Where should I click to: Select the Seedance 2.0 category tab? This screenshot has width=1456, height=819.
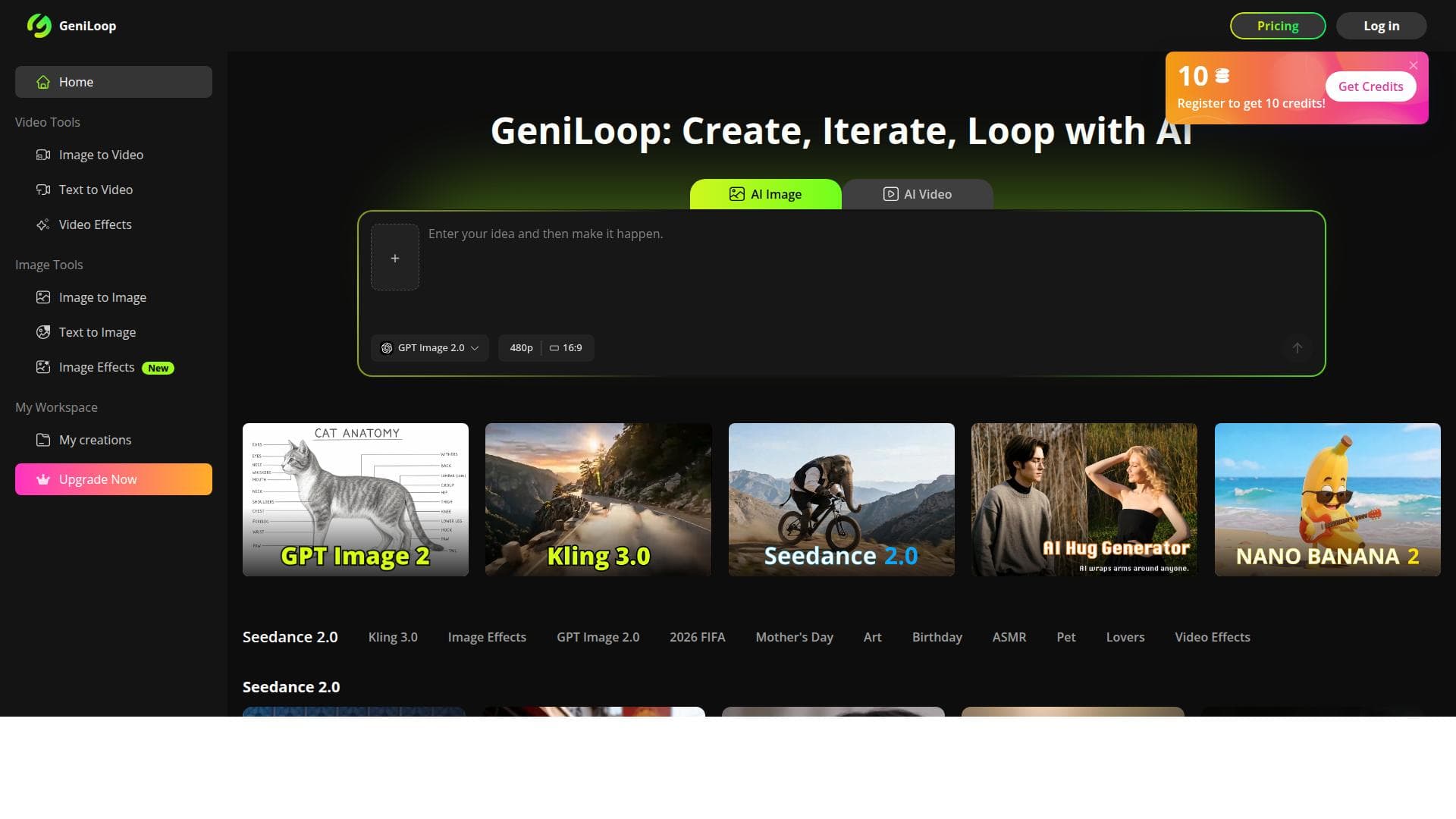coord(290,637)
